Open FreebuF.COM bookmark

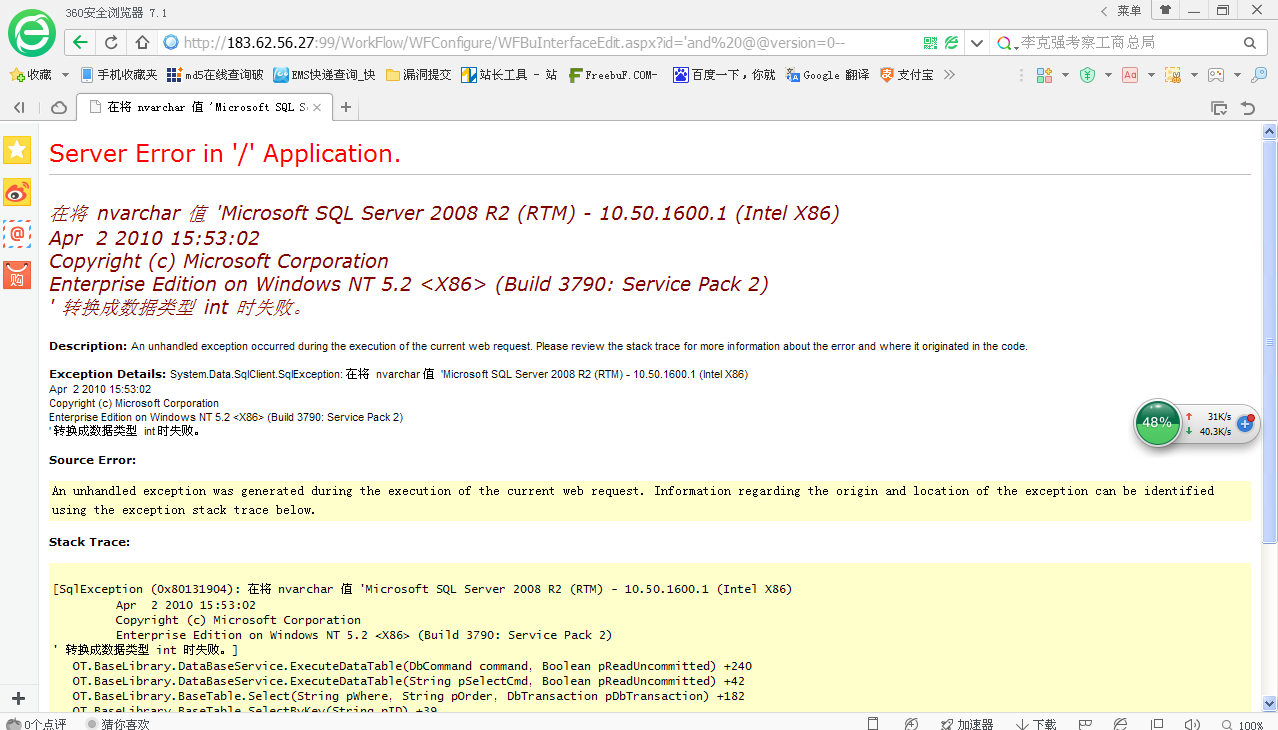tap(613, 75)
